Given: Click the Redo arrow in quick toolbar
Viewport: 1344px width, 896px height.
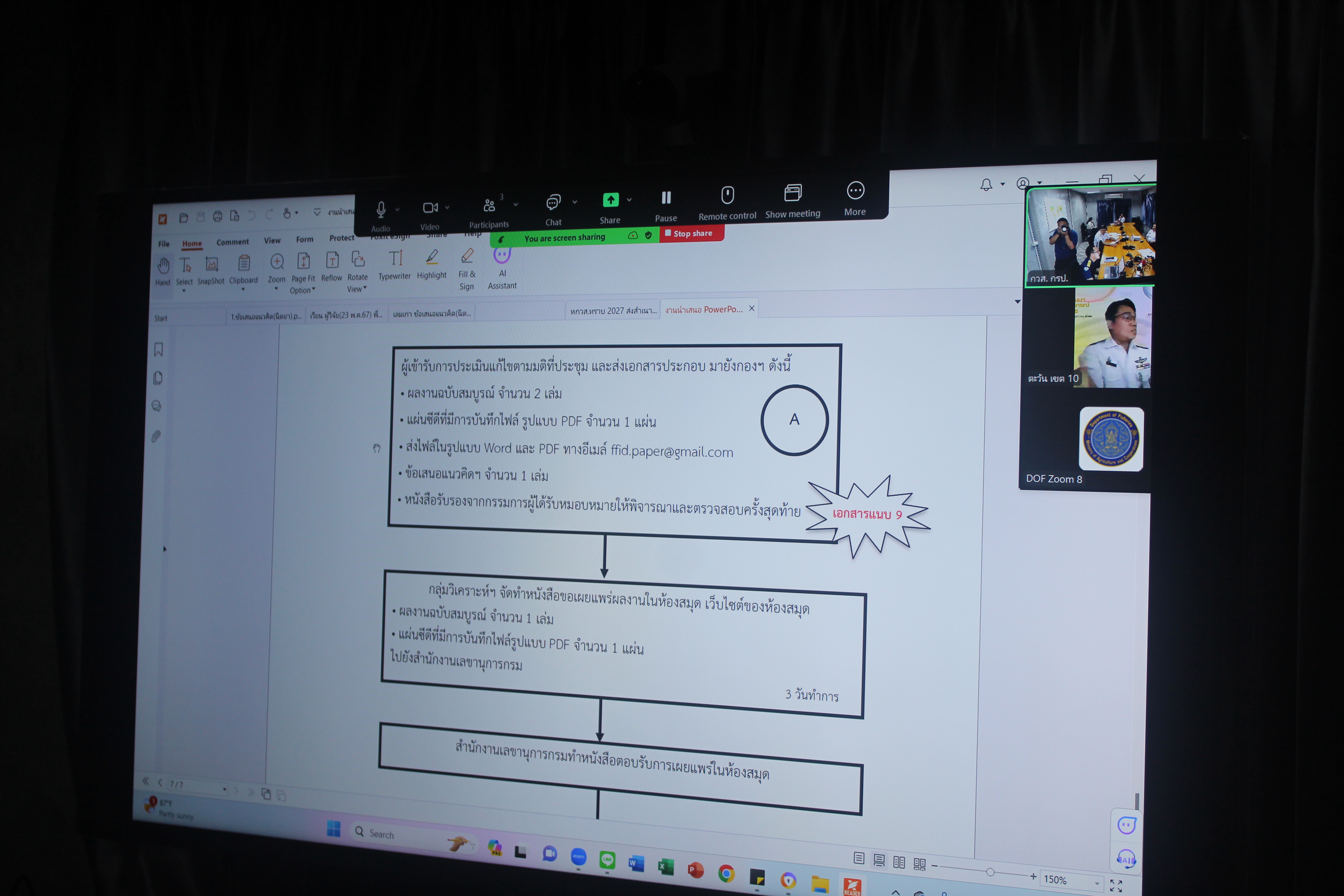Looking at the screenshot, I should pyautogui.click(x=269, y=214).
